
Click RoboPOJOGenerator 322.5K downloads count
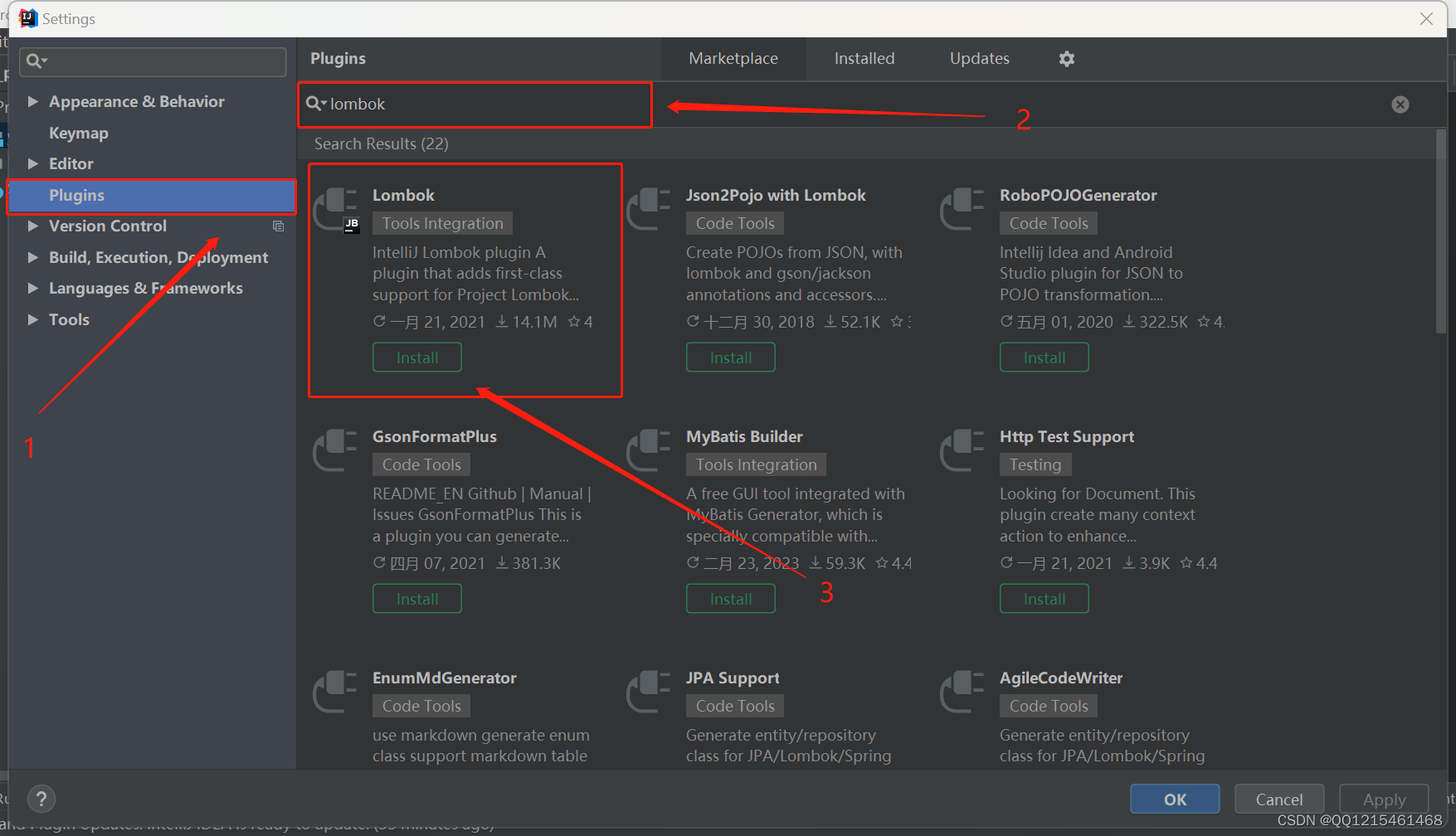(x=1156, y=322)
